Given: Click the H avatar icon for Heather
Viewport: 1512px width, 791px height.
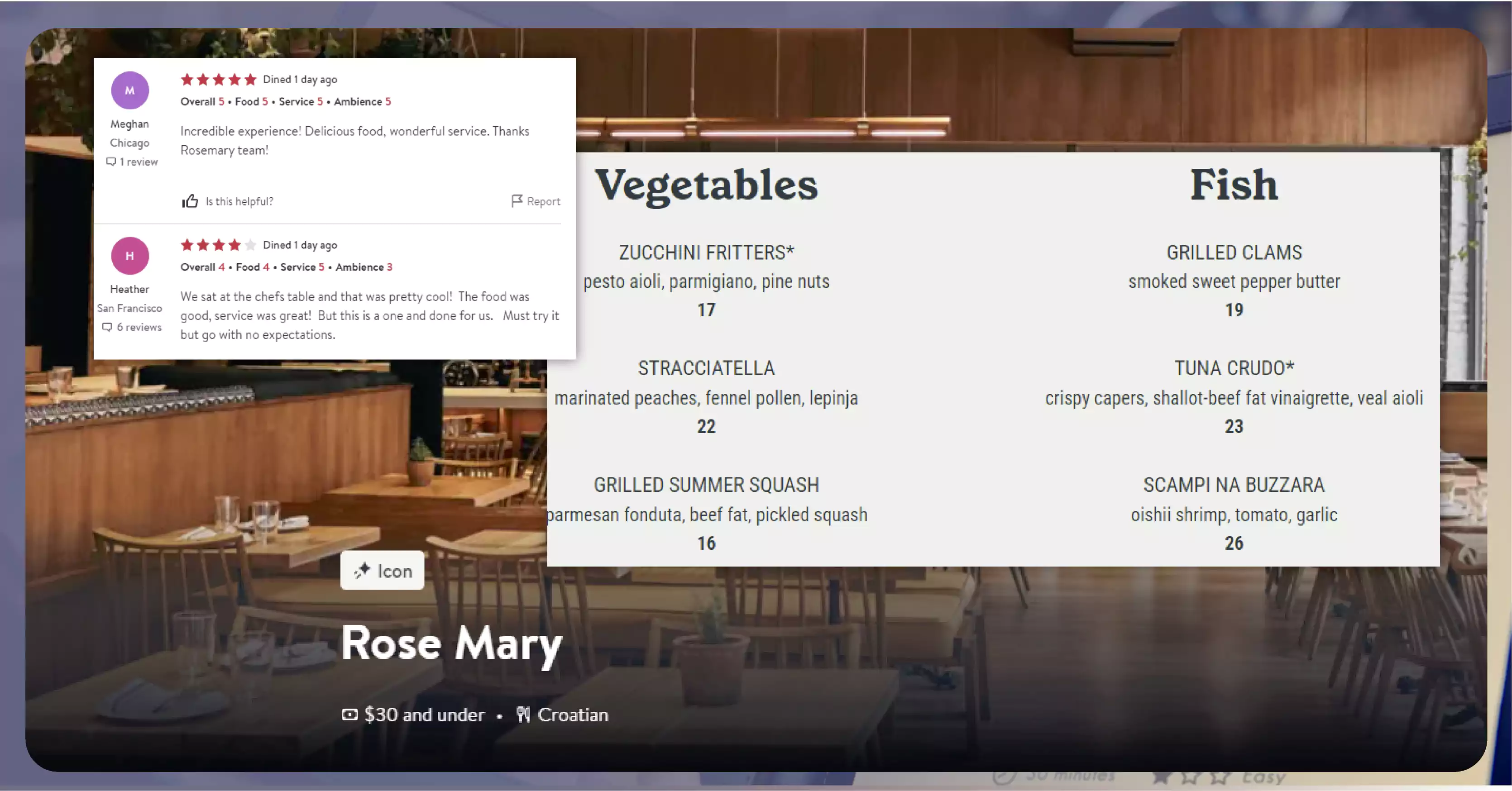Looking at the screenshot, I should pos(129,255).
